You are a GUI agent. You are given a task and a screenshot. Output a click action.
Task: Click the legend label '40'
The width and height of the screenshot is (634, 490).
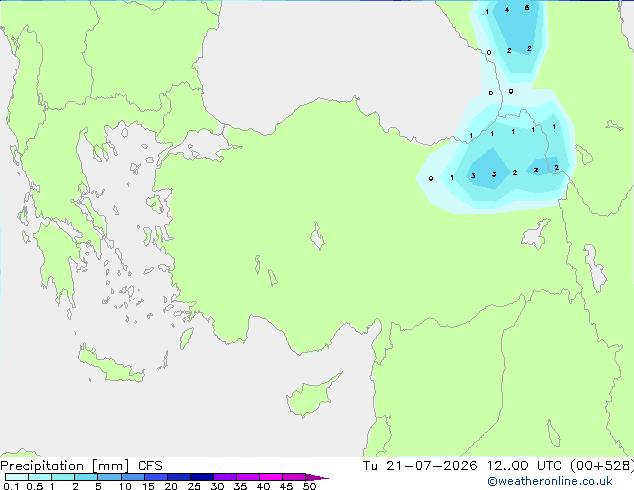tap(263, 486)
